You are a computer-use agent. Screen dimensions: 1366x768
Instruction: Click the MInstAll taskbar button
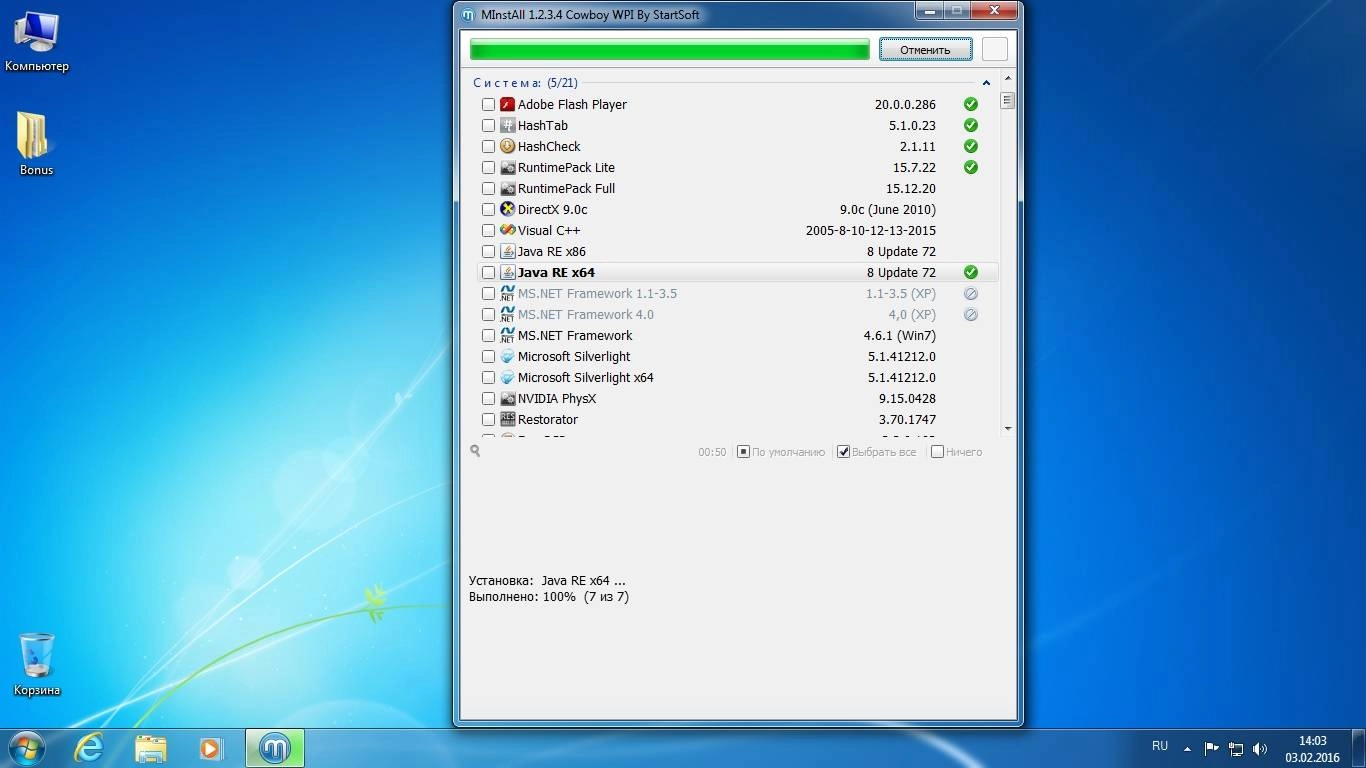(x=274, y=748)
